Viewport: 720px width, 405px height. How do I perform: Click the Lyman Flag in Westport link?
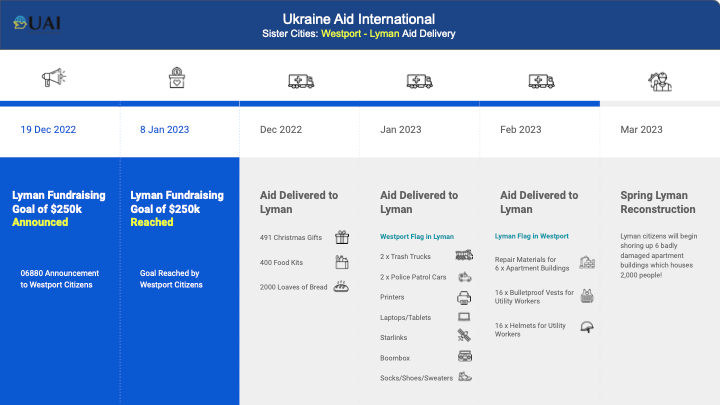pyautogui.click(x=532, y=236)
